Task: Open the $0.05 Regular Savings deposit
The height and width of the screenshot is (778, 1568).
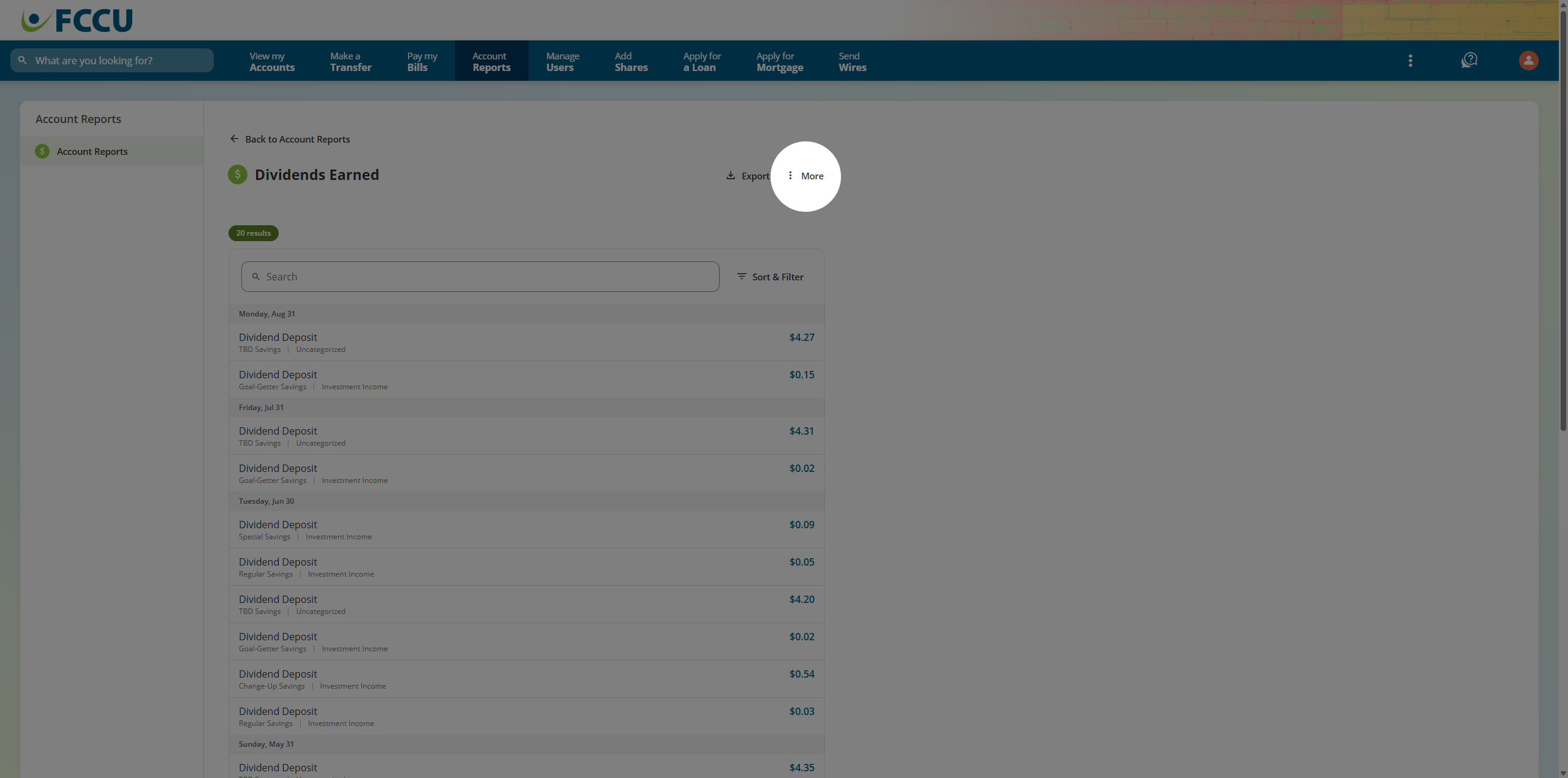Action: pos(527,567)
